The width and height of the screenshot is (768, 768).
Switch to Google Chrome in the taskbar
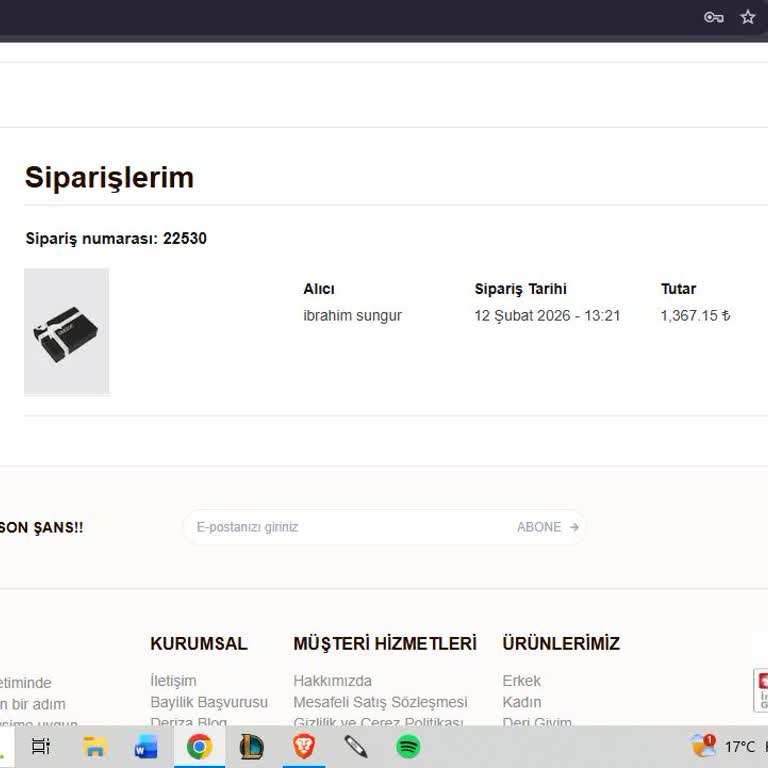pyautogui.click(x=199, y=746)
